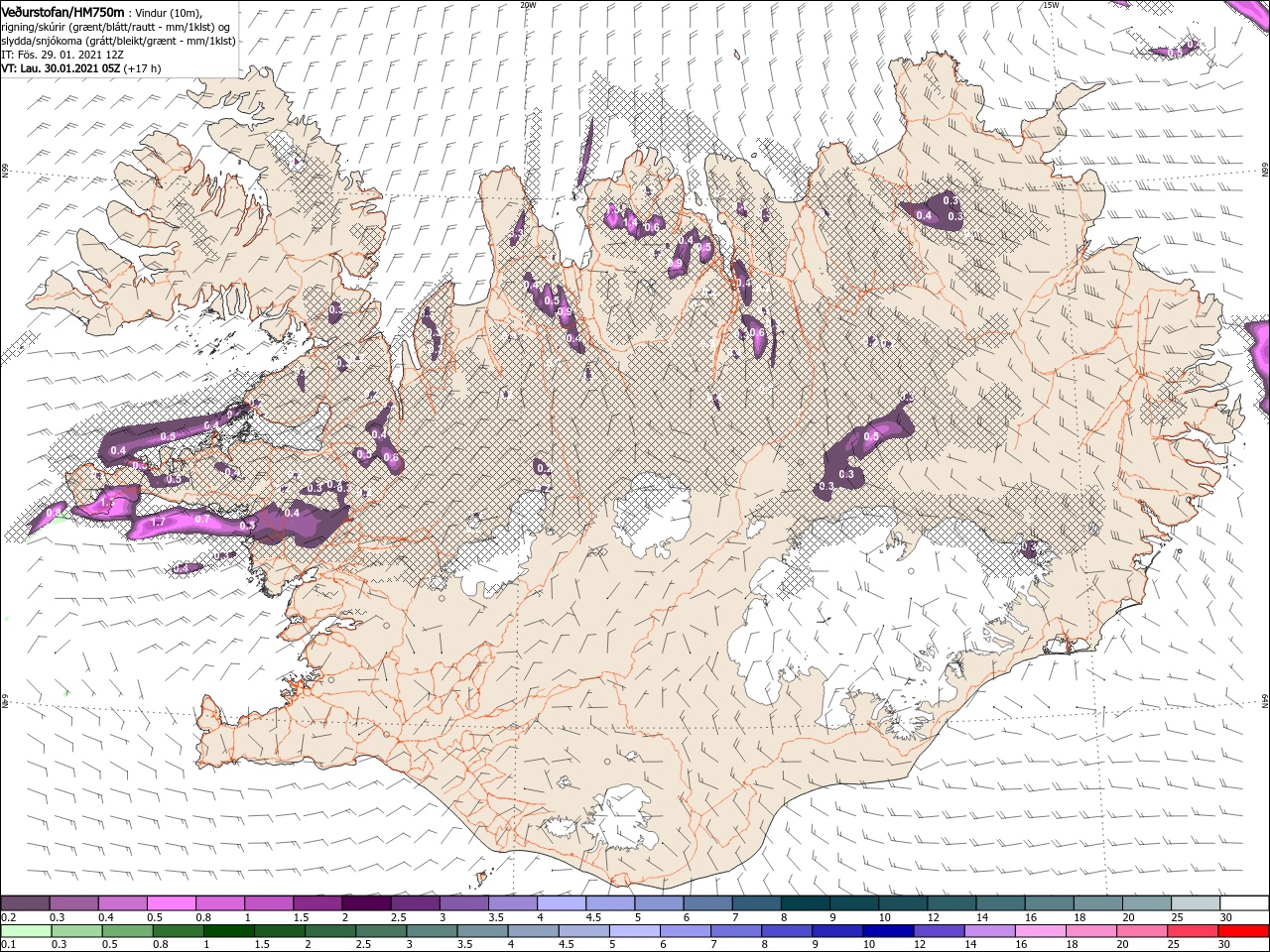Image resolution: width=1270 pixels, height=952 pixels.
Task: Click the 0.7 value beside the 1.7 label
Action: (201, 519)
